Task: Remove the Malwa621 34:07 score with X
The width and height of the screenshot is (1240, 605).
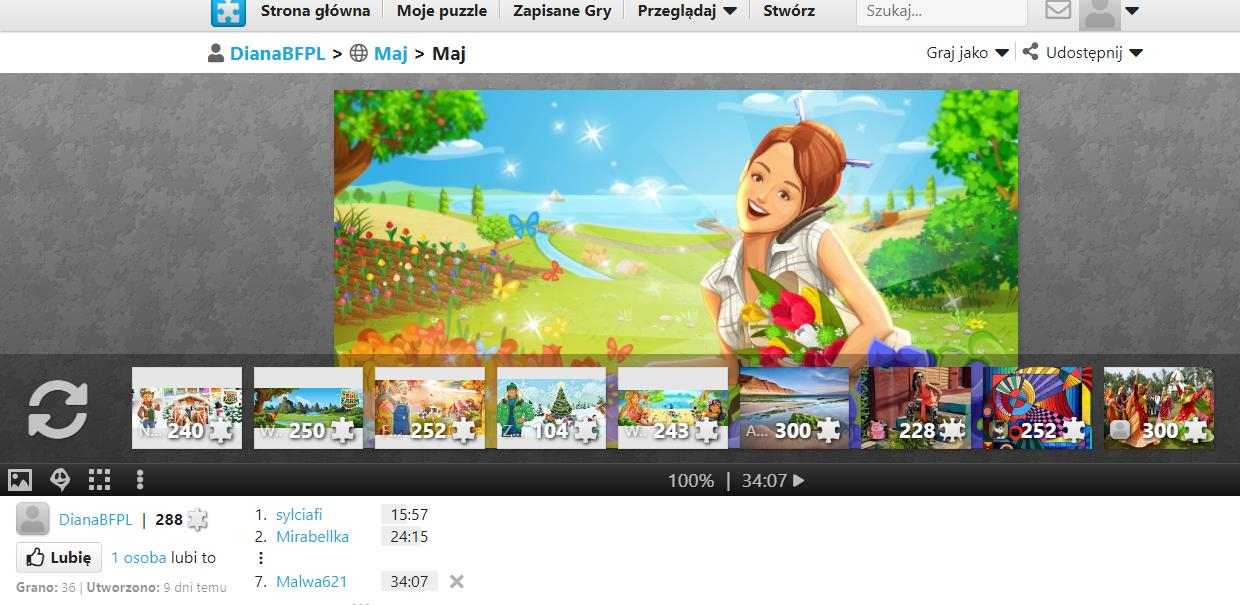Action: (x=456, y=581)
